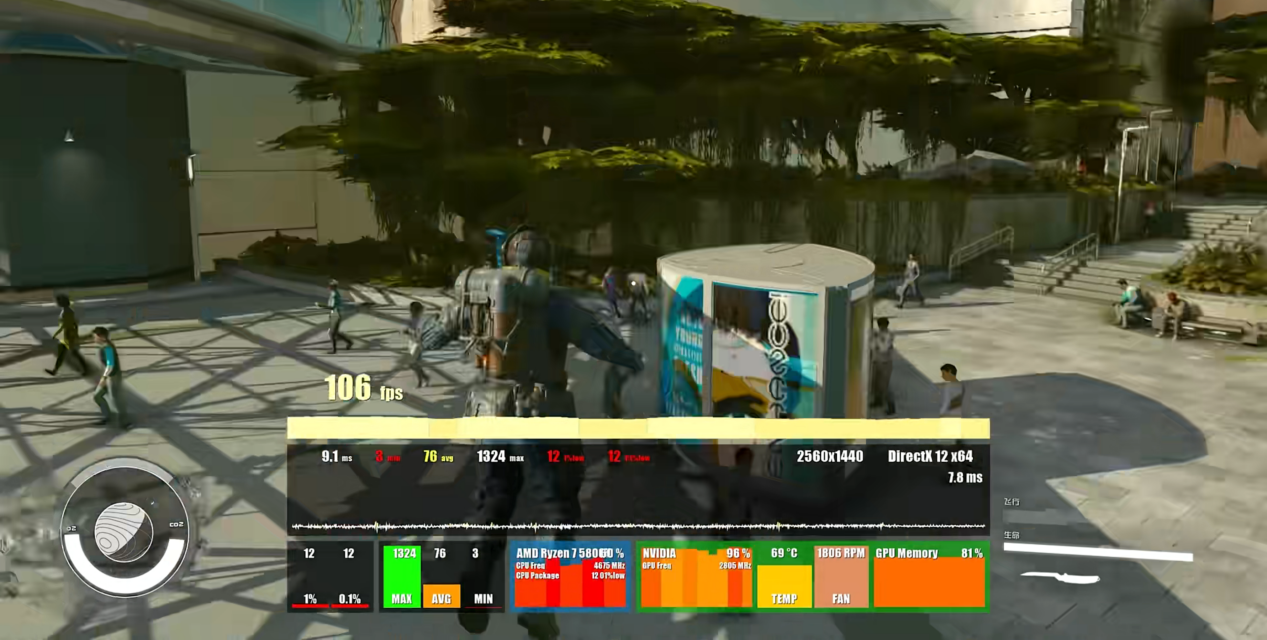1267x640 pixels.
Task: Click the 96 % GPU load value
Action: (x=738, y=553)
